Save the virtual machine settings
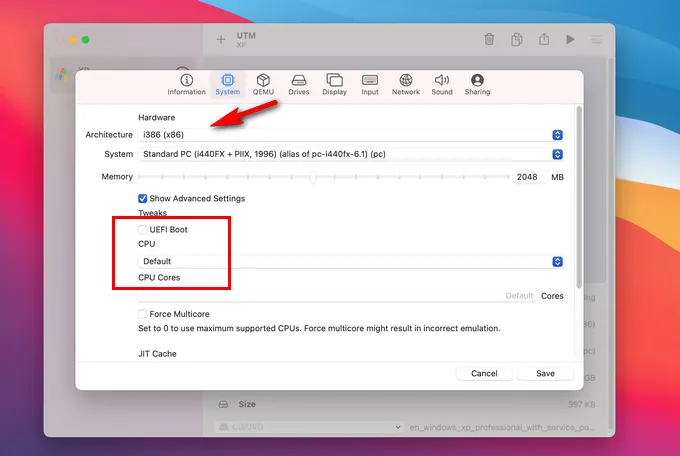680x456 pixels. (x=545, y=374)
